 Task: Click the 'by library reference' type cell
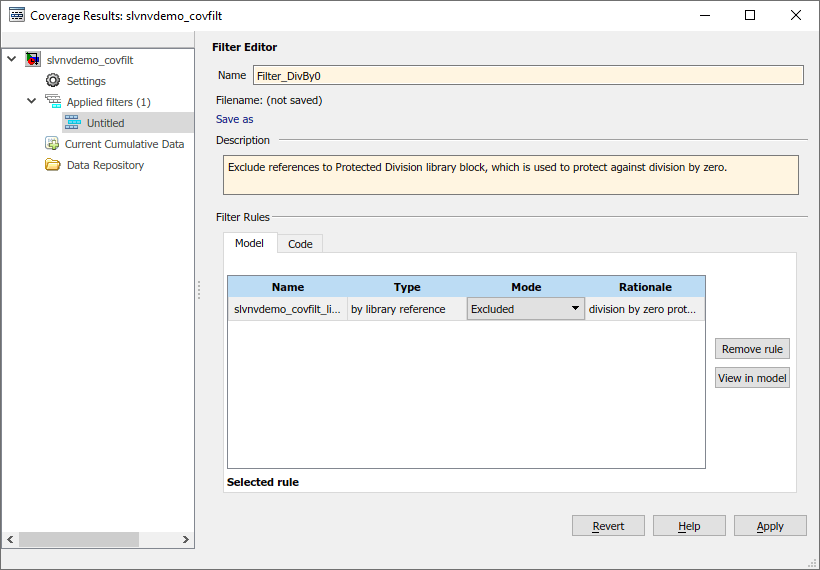[x=407, y=309]
